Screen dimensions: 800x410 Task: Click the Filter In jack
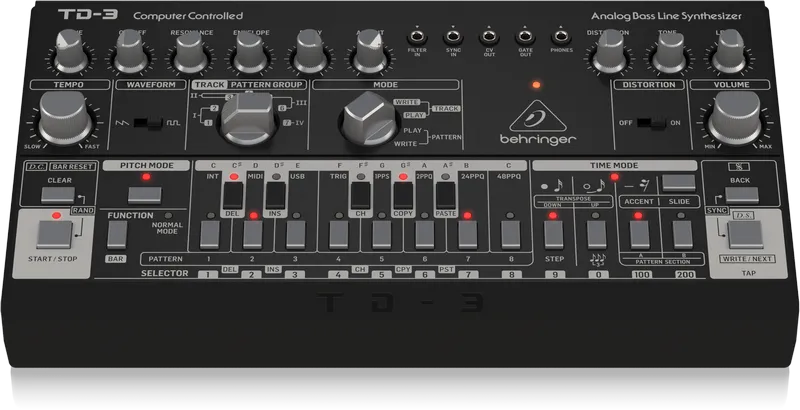point(417,37)
